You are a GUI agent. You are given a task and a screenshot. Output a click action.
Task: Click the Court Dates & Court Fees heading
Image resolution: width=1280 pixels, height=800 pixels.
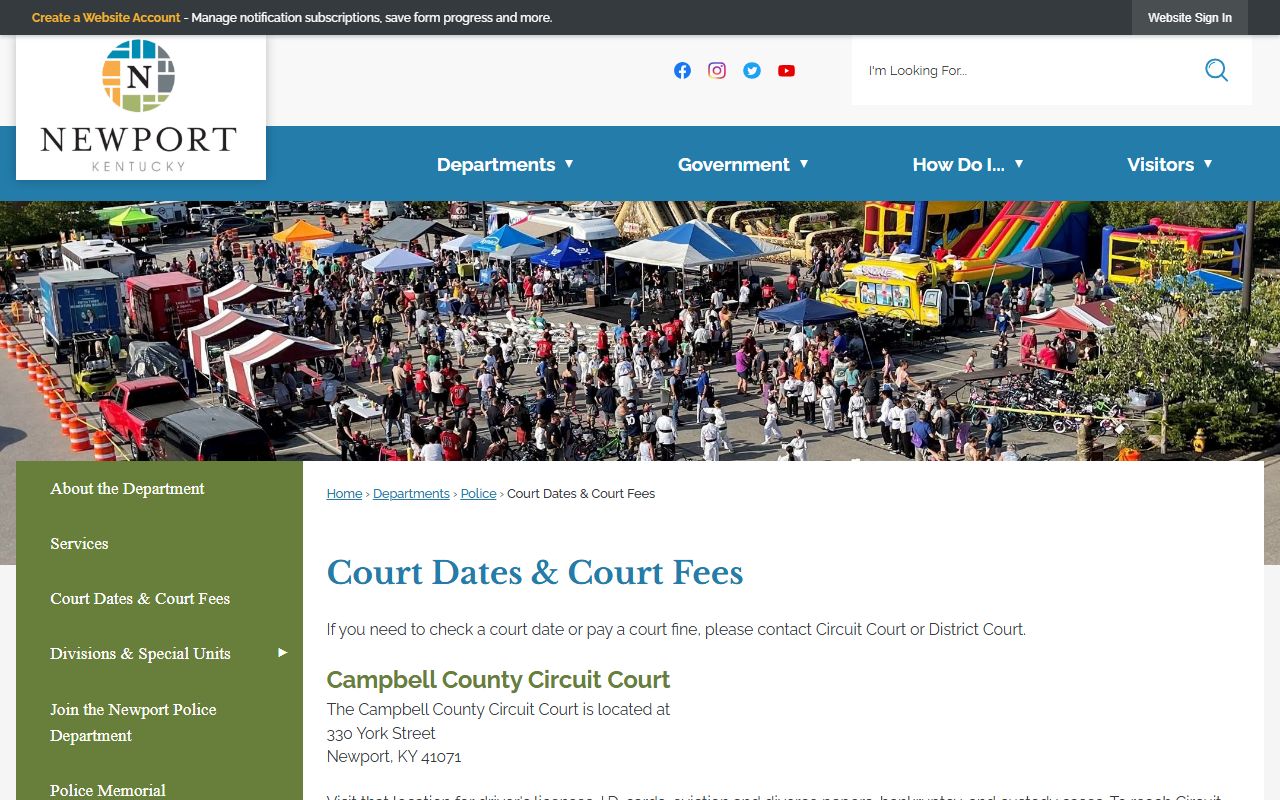(x=535, y=573)
